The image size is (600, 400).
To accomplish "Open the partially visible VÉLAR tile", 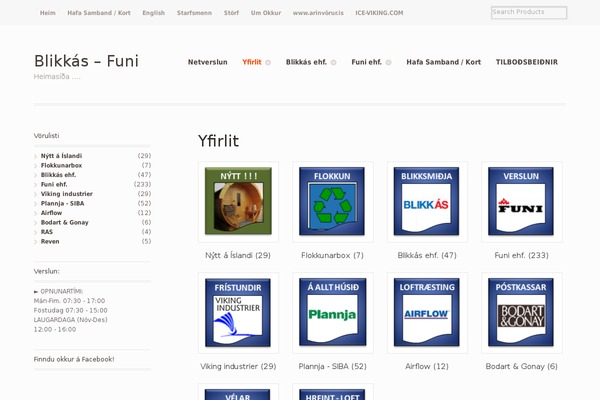I will pyautogui.click(x=238, y=395).
